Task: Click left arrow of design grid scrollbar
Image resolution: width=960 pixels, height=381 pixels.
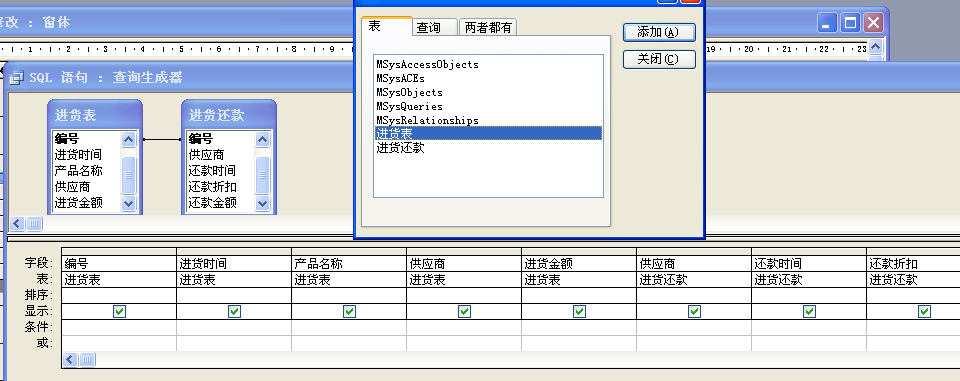Action: pyautogui.click(x=71, y=359)
